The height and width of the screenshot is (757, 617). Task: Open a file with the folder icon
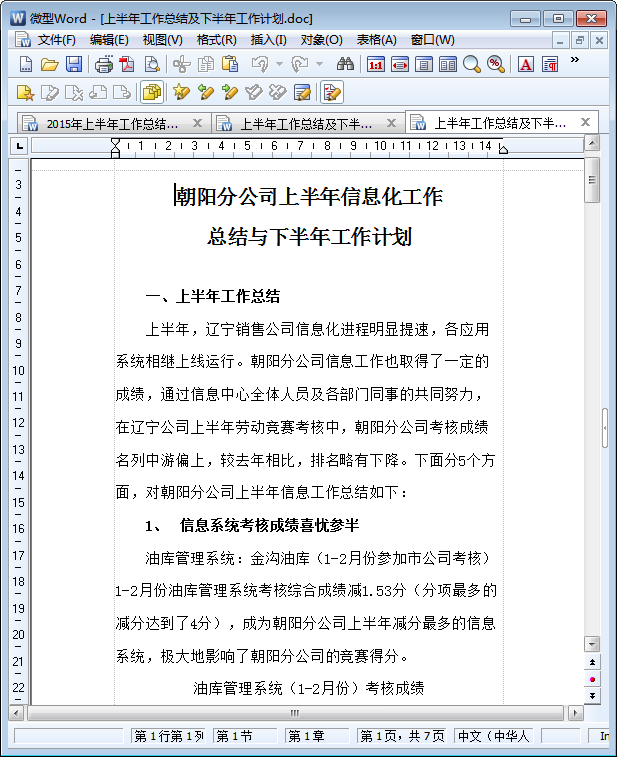pyautogui.click(x=49, y=64)
